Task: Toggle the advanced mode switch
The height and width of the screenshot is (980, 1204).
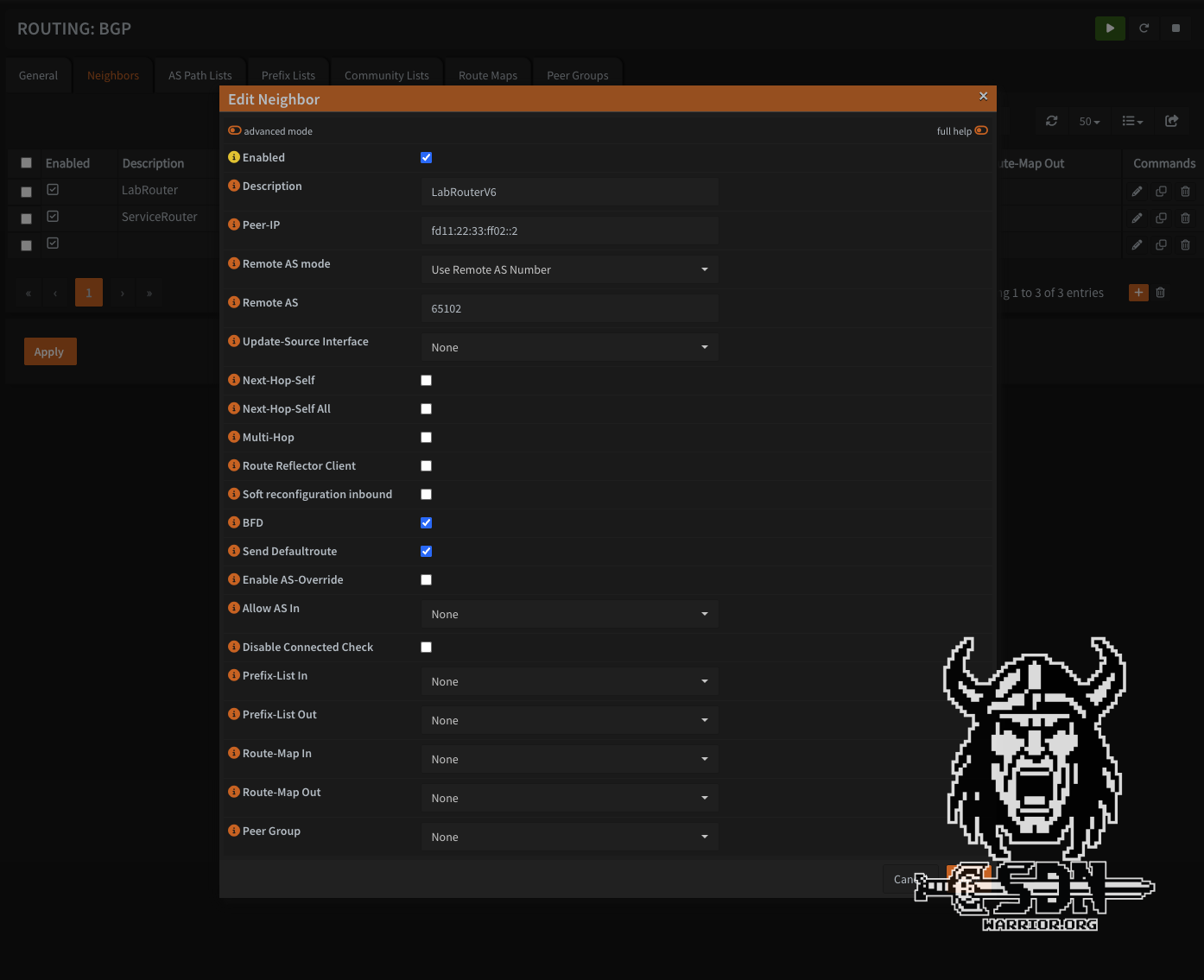Action: pyautogui.click(x=235, y=130)
